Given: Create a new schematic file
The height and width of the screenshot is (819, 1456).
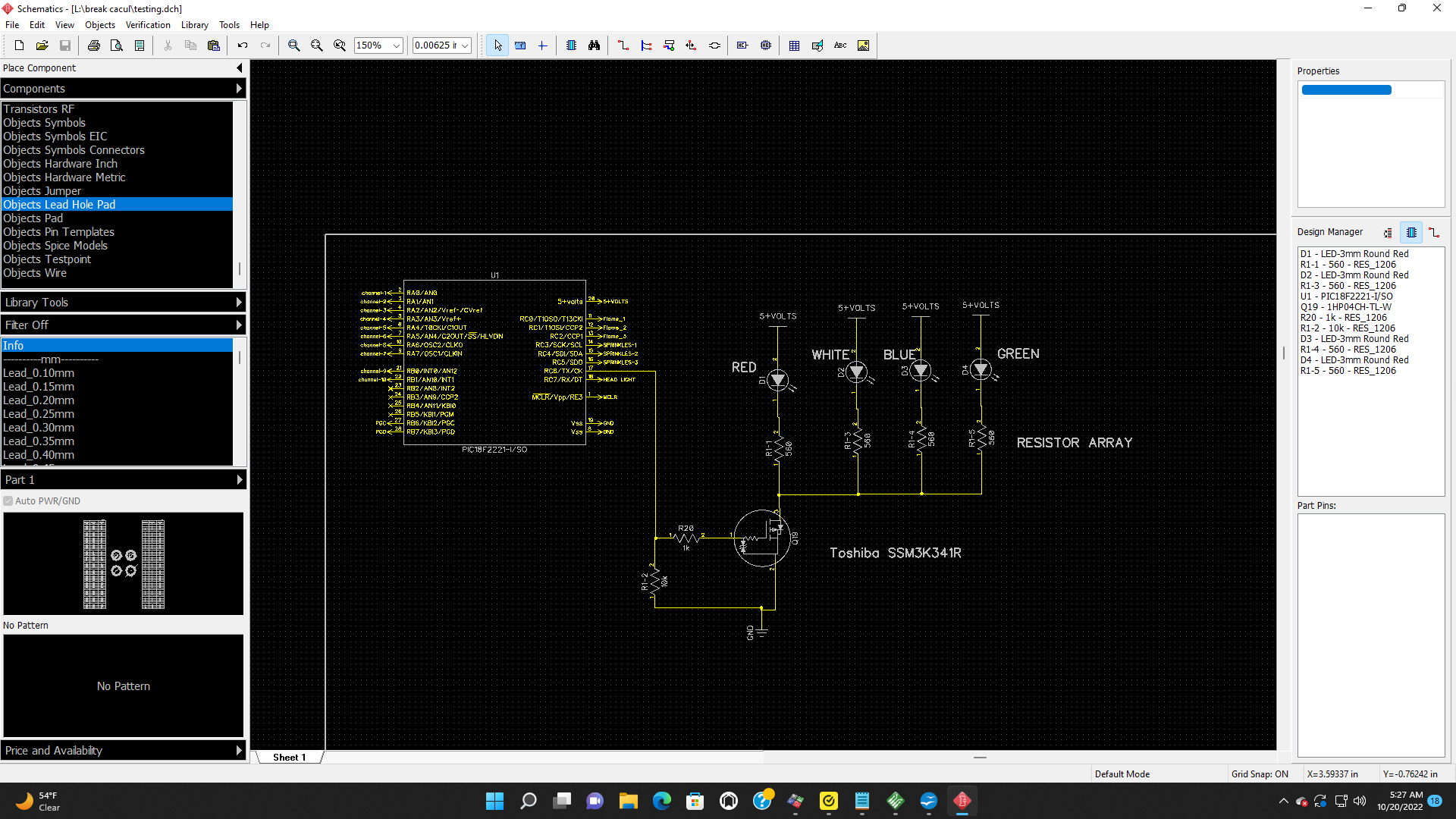Looking at the screenshot, I should [x=20, y=45].
